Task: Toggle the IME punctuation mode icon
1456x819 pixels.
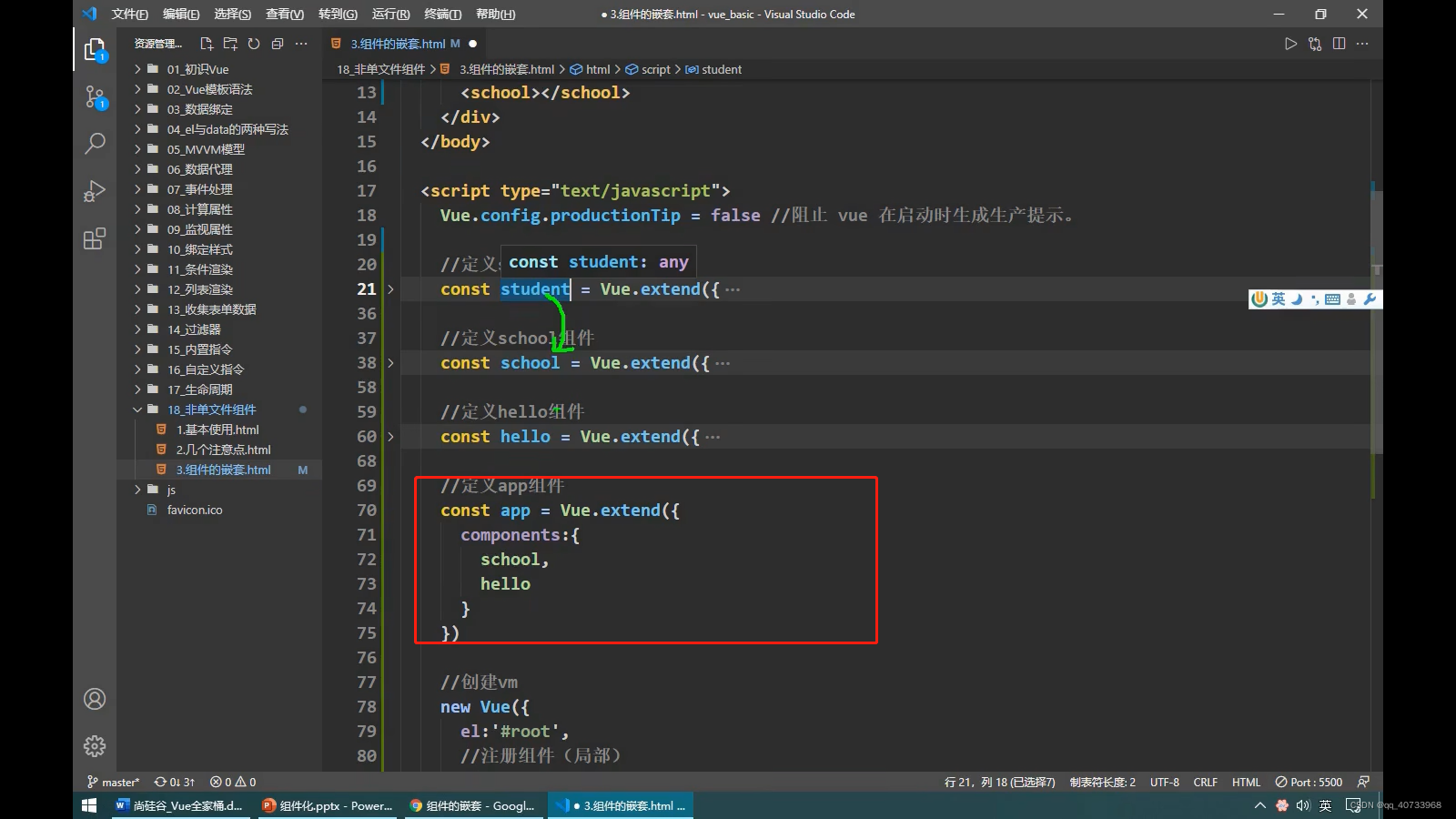Action: [1315, 298]
